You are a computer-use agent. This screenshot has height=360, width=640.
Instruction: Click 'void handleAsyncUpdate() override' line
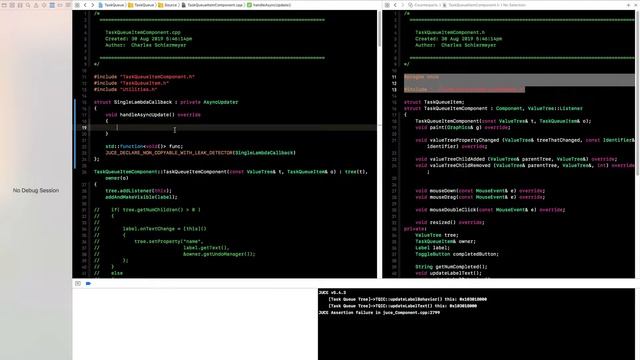tap(153, 115)
